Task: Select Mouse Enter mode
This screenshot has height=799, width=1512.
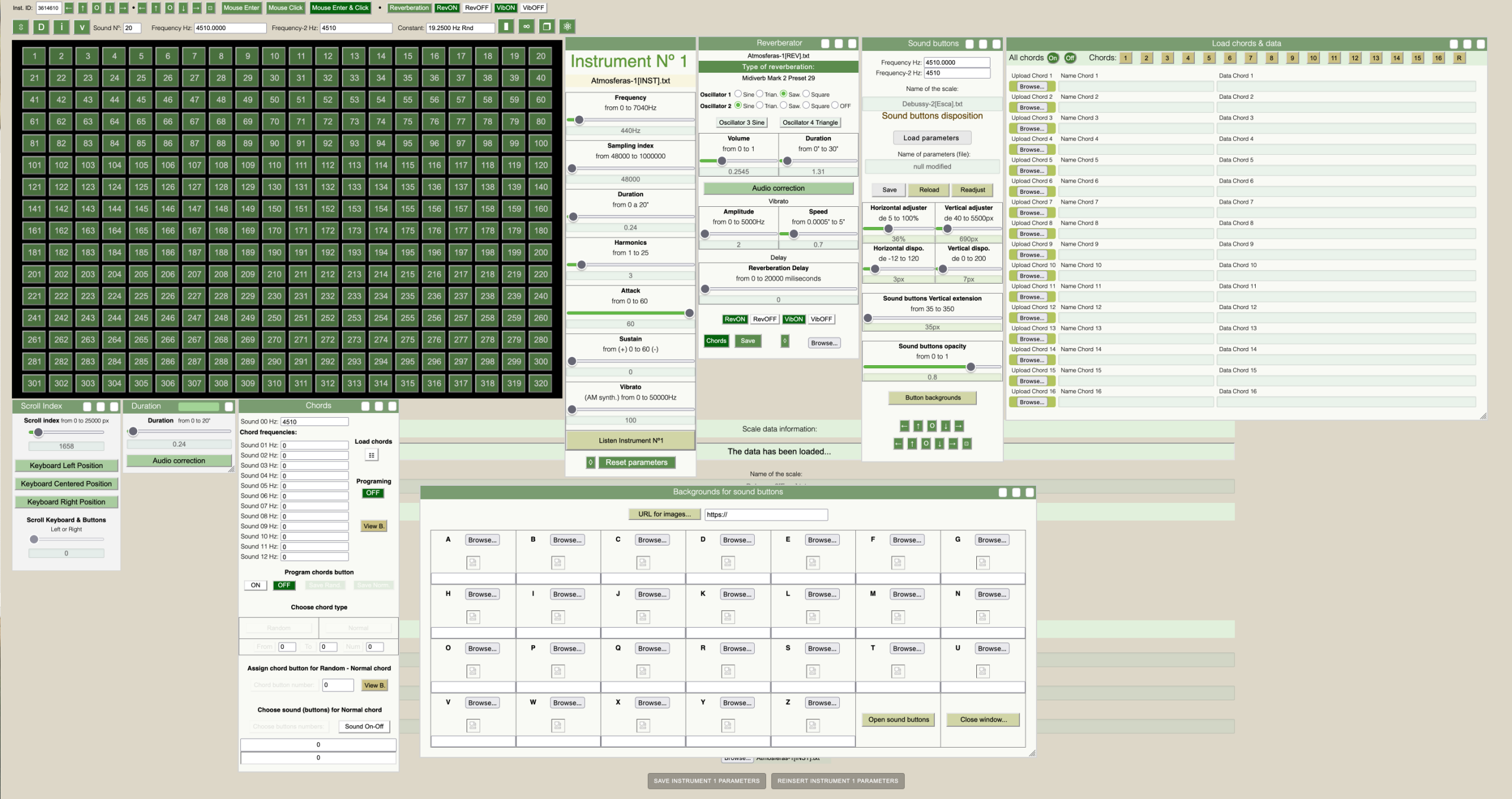Action: coord(241,8)
